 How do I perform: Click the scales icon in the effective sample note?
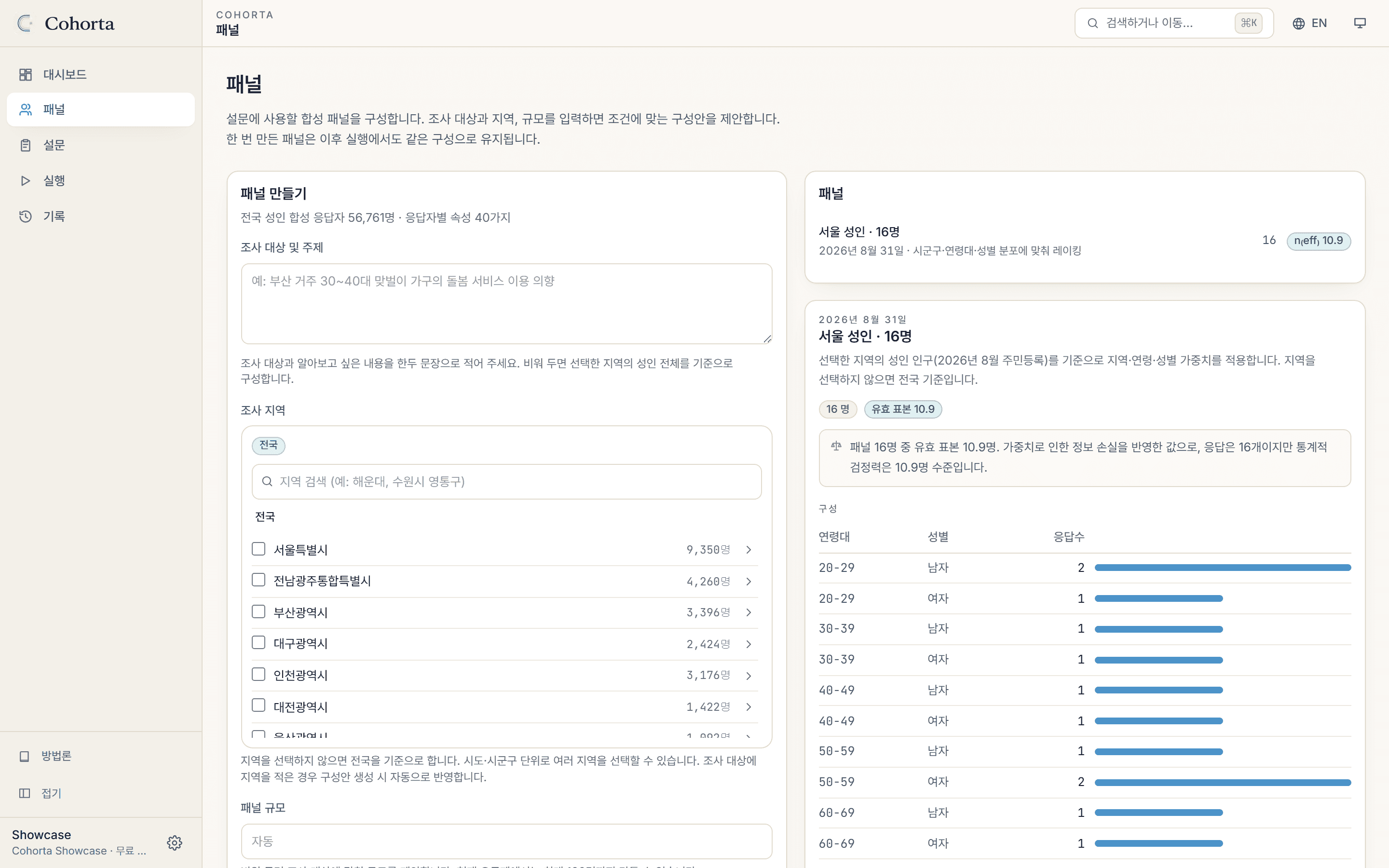[836, 446]
